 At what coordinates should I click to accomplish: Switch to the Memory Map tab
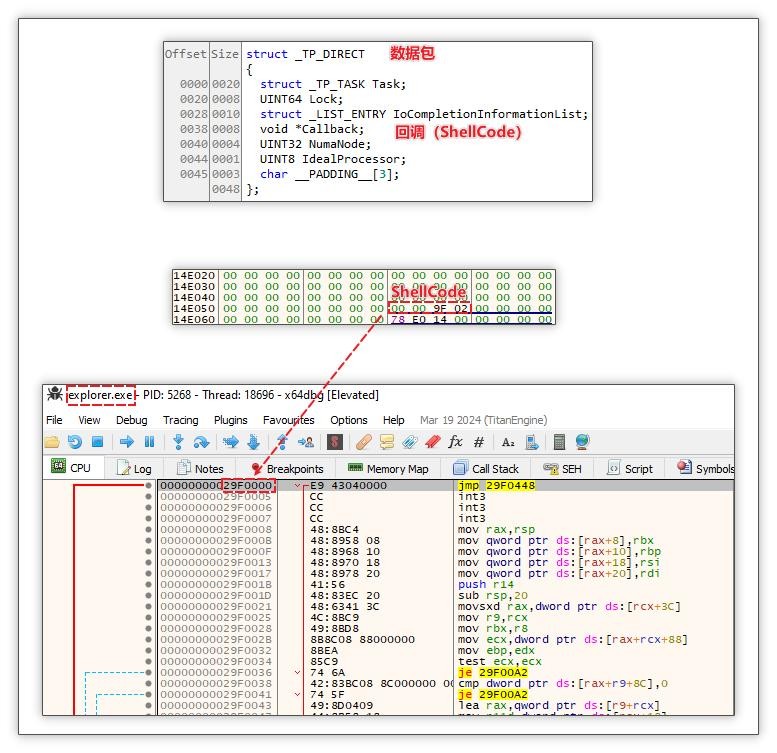(388, 469)
